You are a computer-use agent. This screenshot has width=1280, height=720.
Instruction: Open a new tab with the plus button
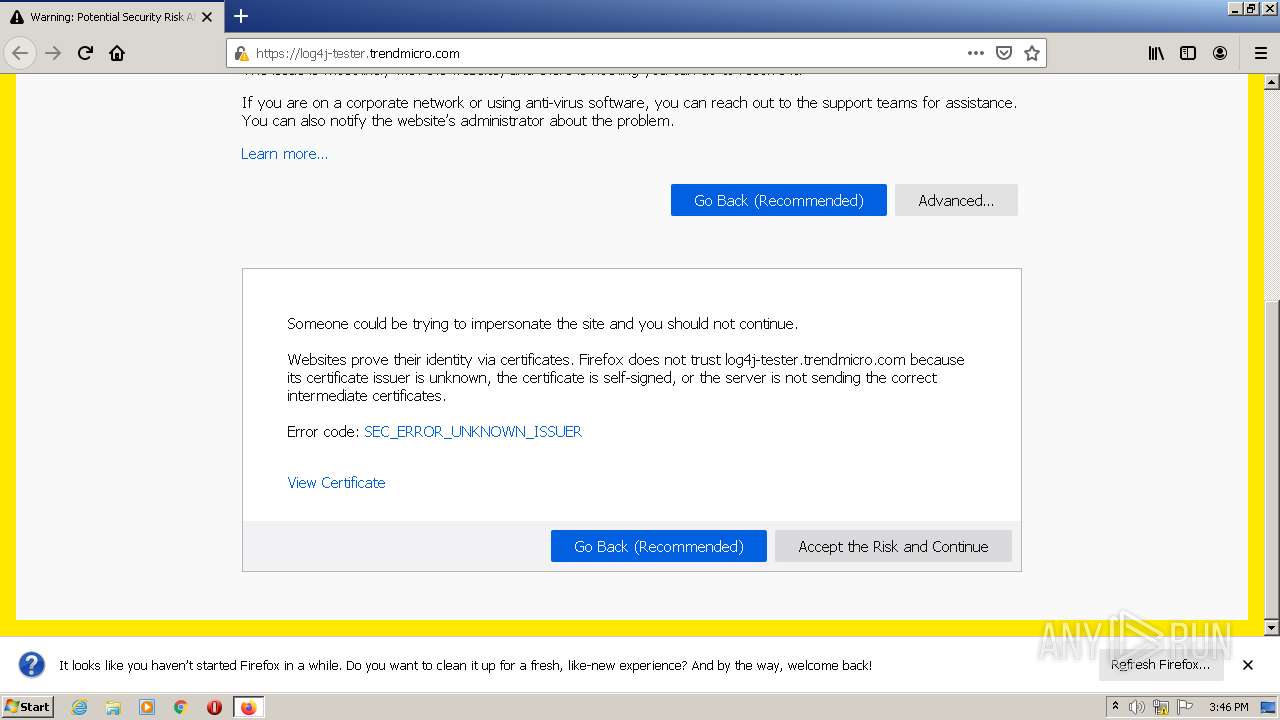[241, 16]
